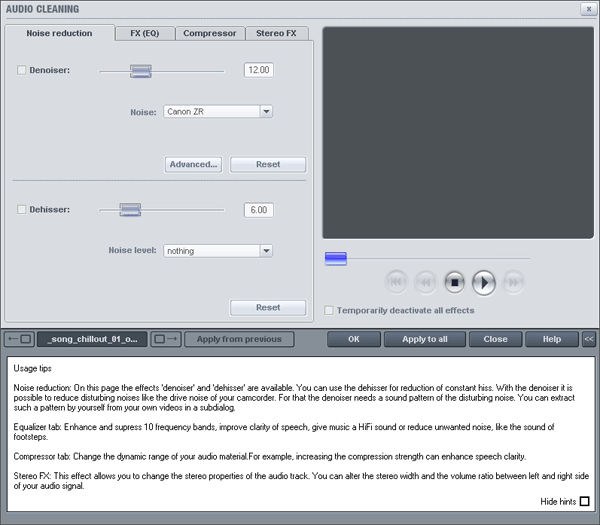This screenshot has height=525, width=600.
Task: Open the Noise level dropdown showing nothing
Action: tap(218, 251)
